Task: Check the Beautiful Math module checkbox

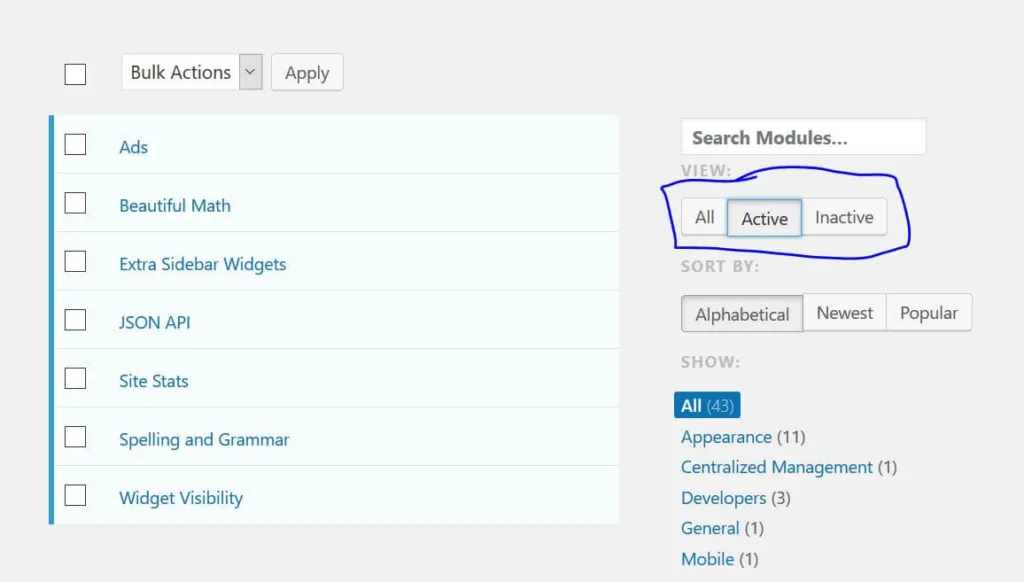Action: coord(75,202)
